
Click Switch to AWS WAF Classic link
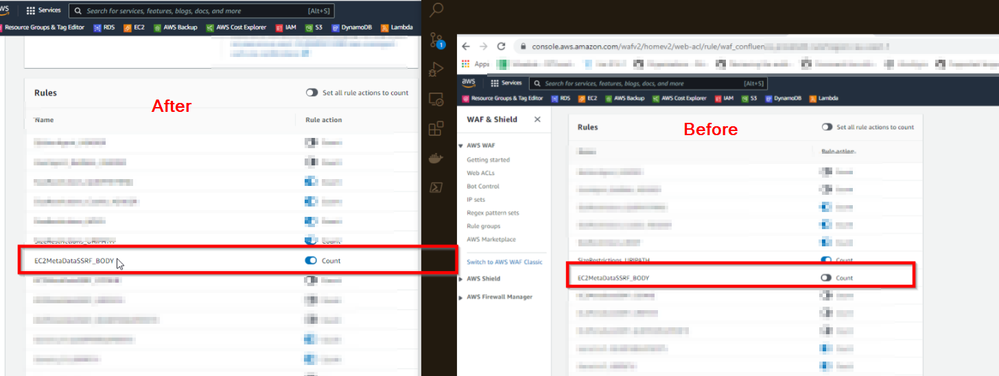point(504,263)
